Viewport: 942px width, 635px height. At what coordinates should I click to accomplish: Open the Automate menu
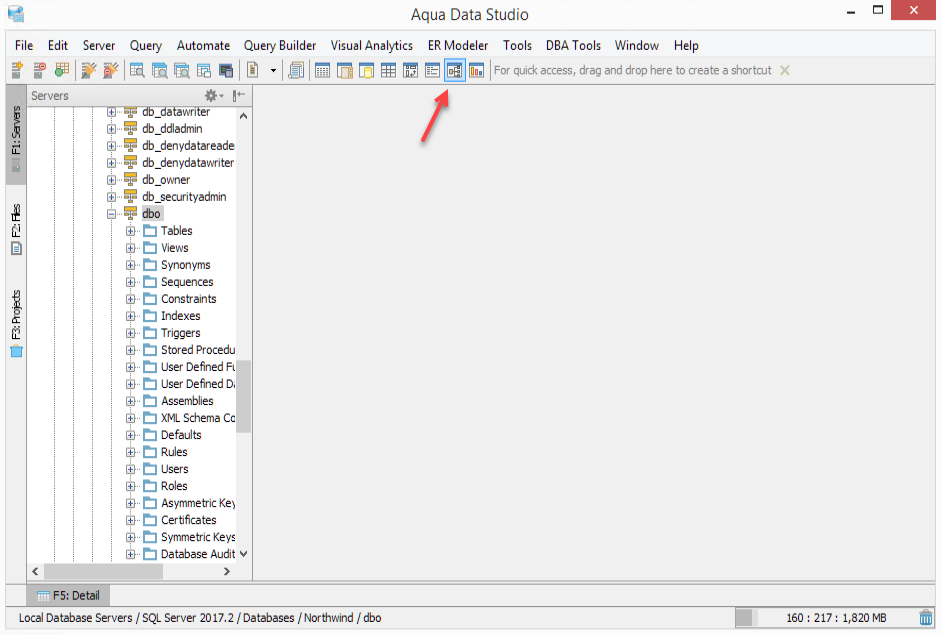pos(203,46)
